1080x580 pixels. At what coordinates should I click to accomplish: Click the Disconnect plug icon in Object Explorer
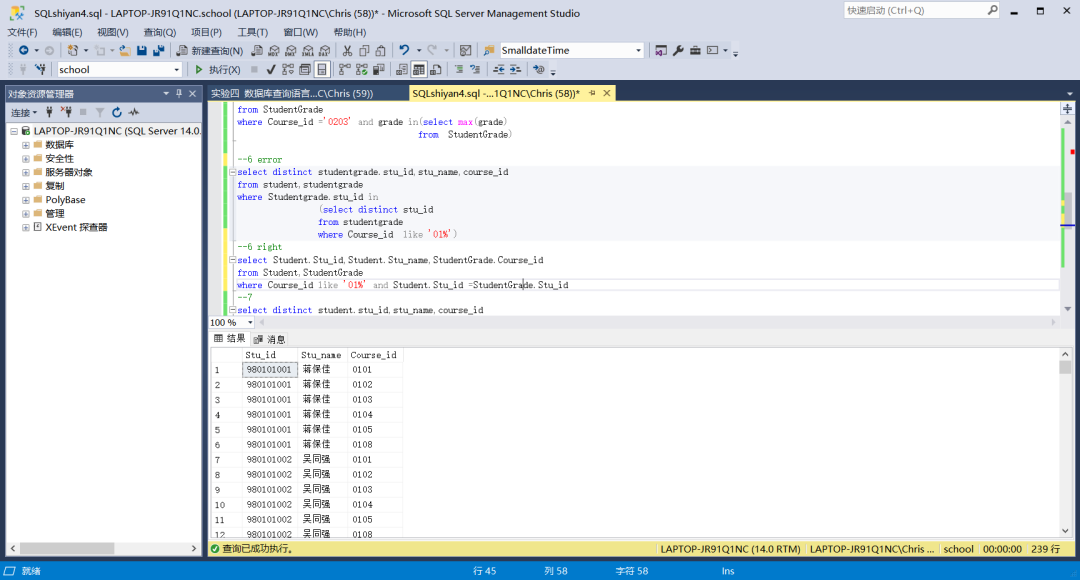(65, 112)
